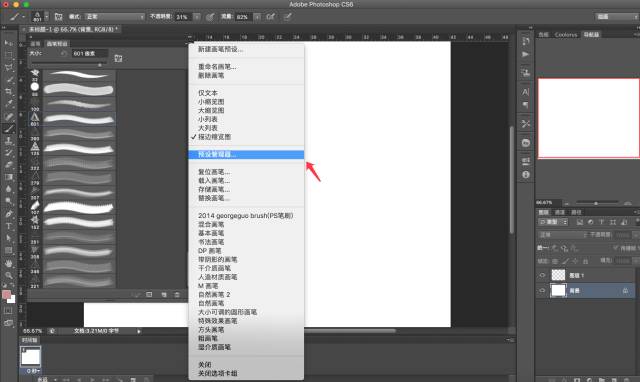The width and height of the screenshot is (640, 382).
Task: Select the 601 brush stroke thumbnail
Action: pos(79,119)
